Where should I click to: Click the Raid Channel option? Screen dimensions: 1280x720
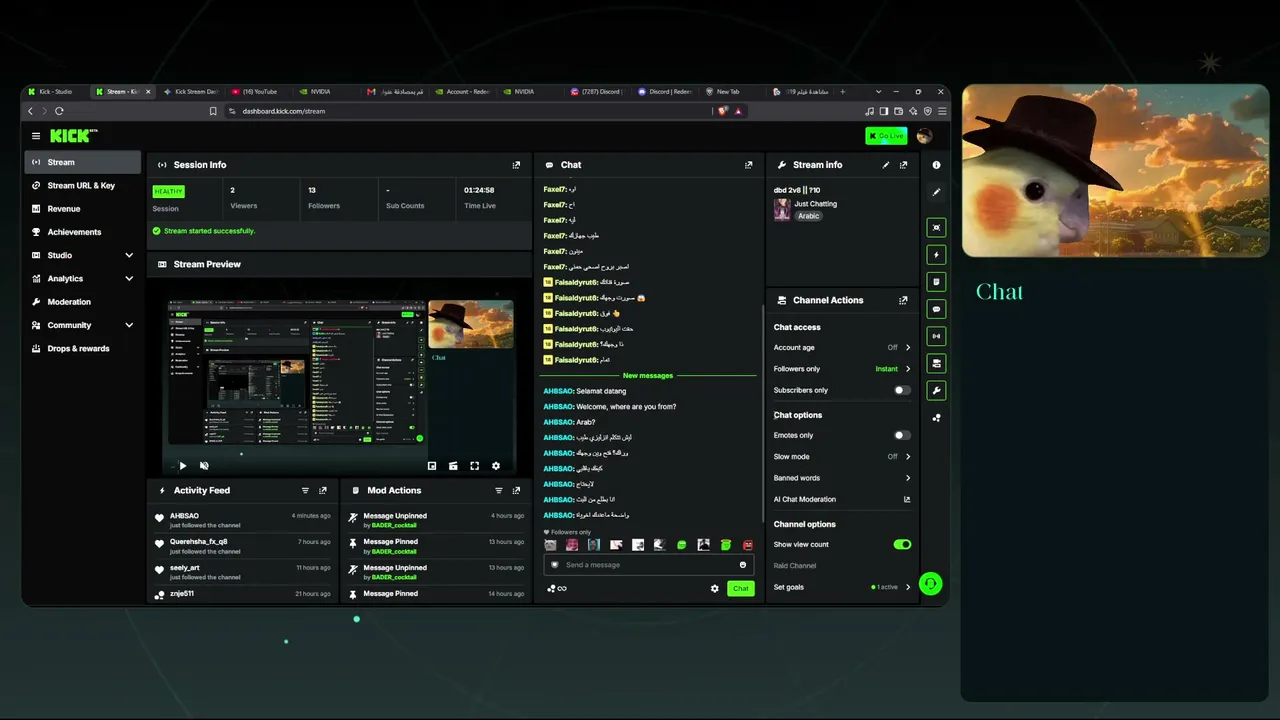pos(795,566)
